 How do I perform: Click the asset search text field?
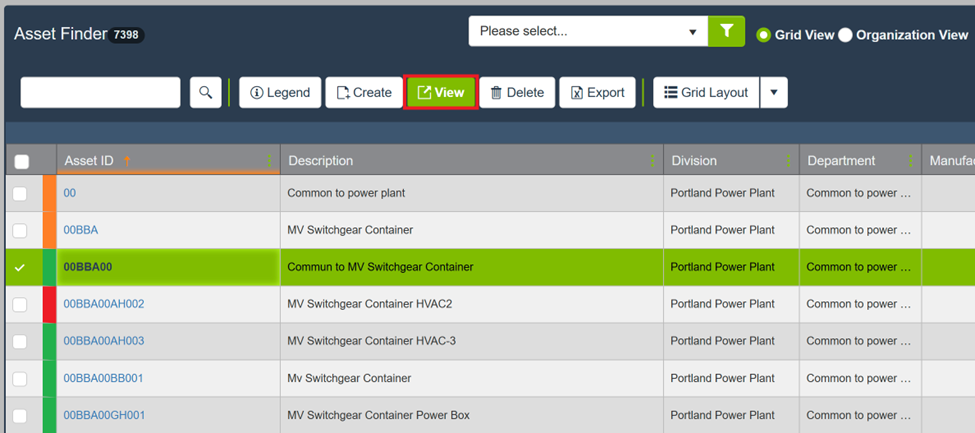[x=100, y=92]
